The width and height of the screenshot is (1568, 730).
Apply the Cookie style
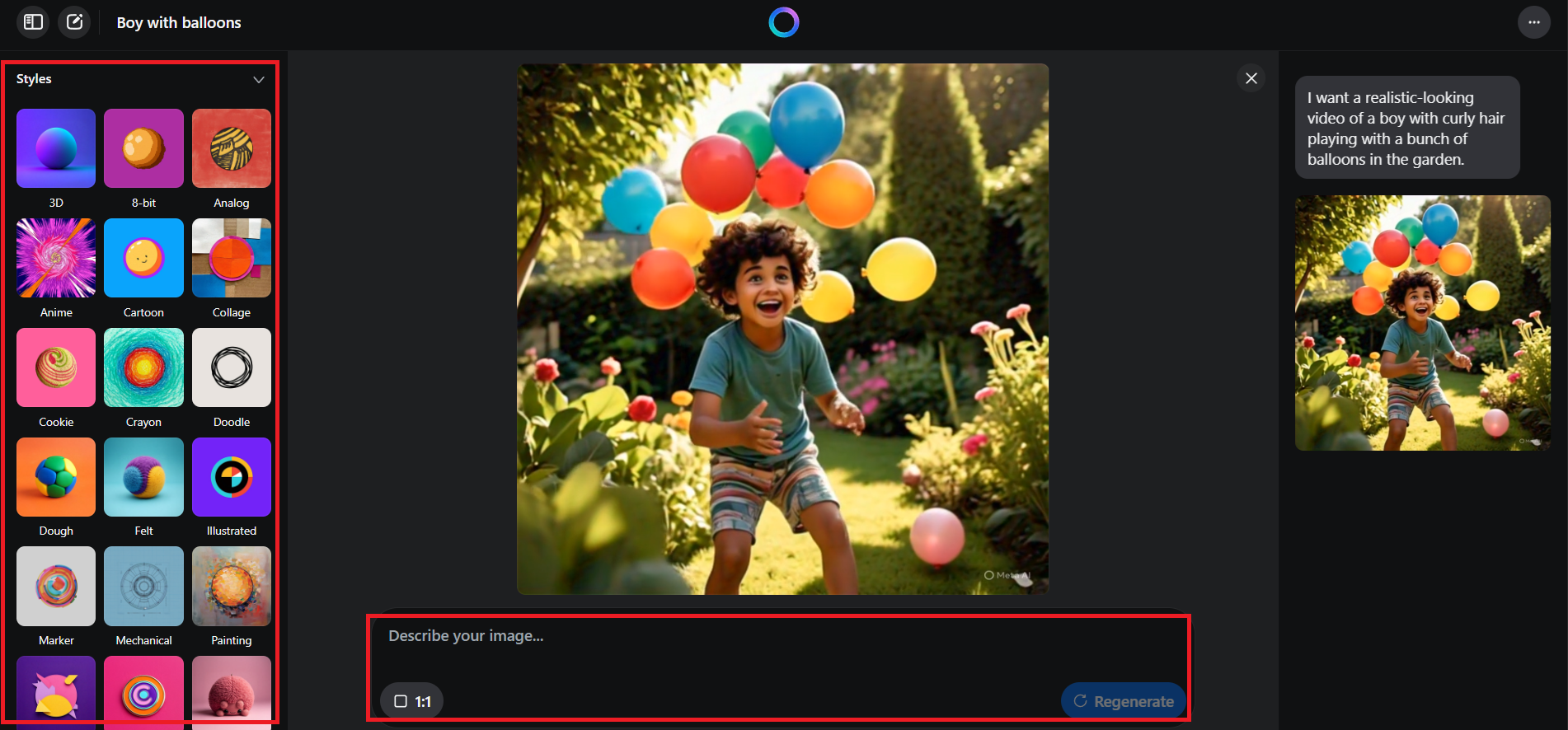coord(56,367)
